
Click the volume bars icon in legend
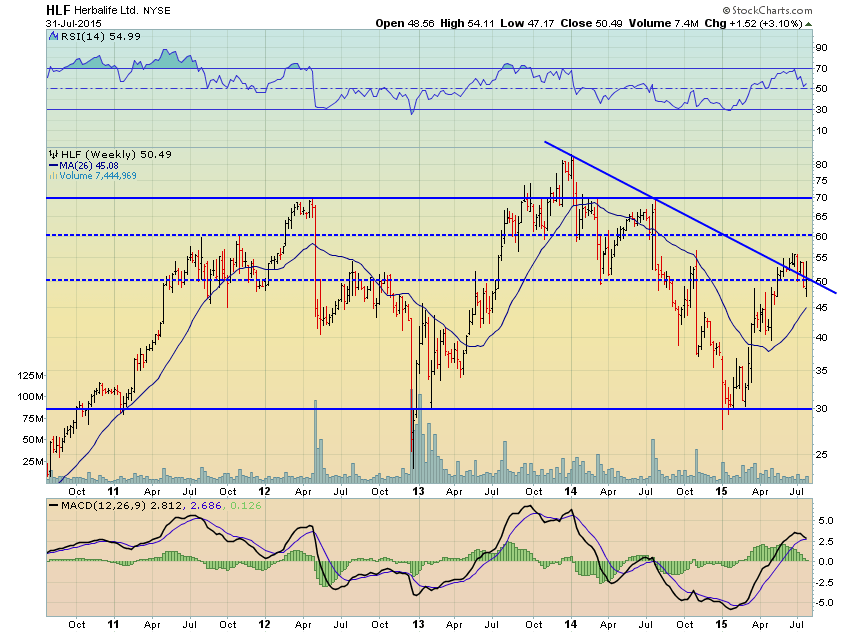click(53, 176)
